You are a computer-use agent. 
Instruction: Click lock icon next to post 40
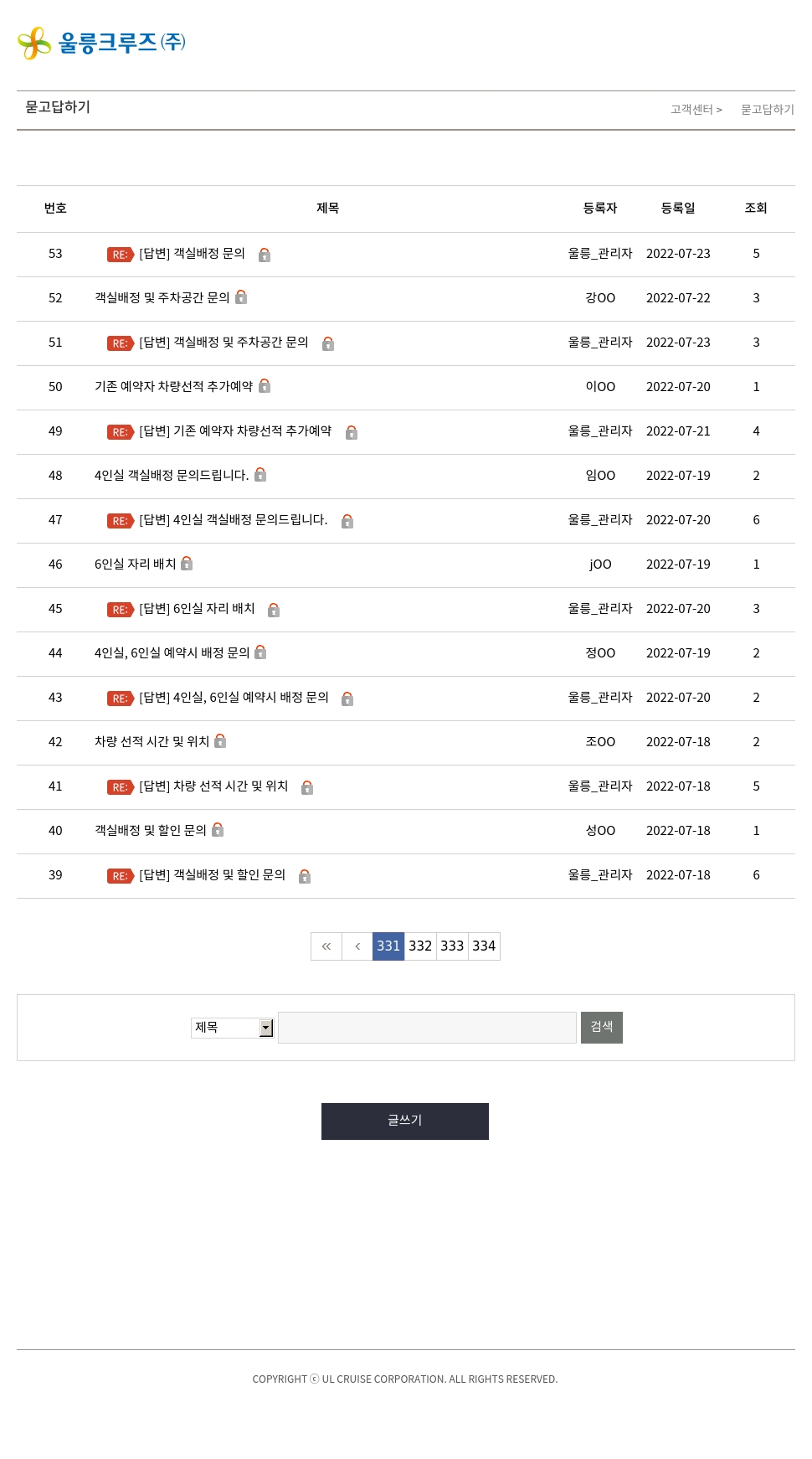coord(218,830)
